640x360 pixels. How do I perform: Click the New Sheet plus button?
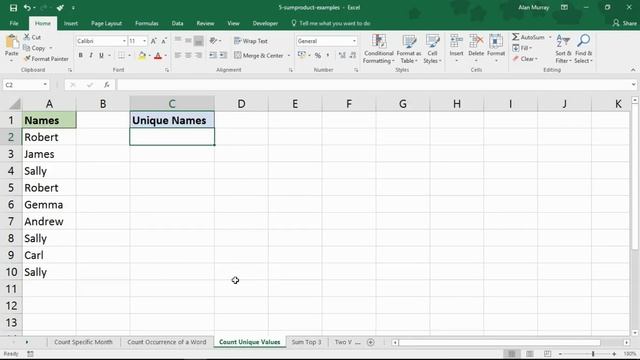[371, 342]
